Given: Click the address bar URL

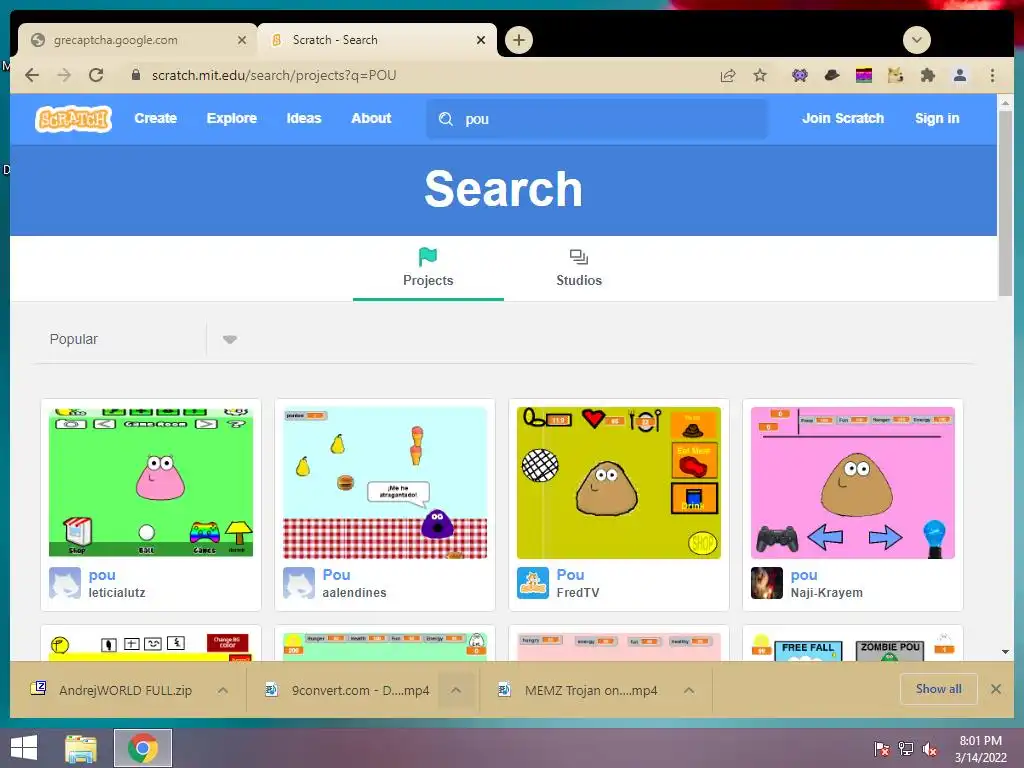Looking at the screenshot, I should pos(274,75).
